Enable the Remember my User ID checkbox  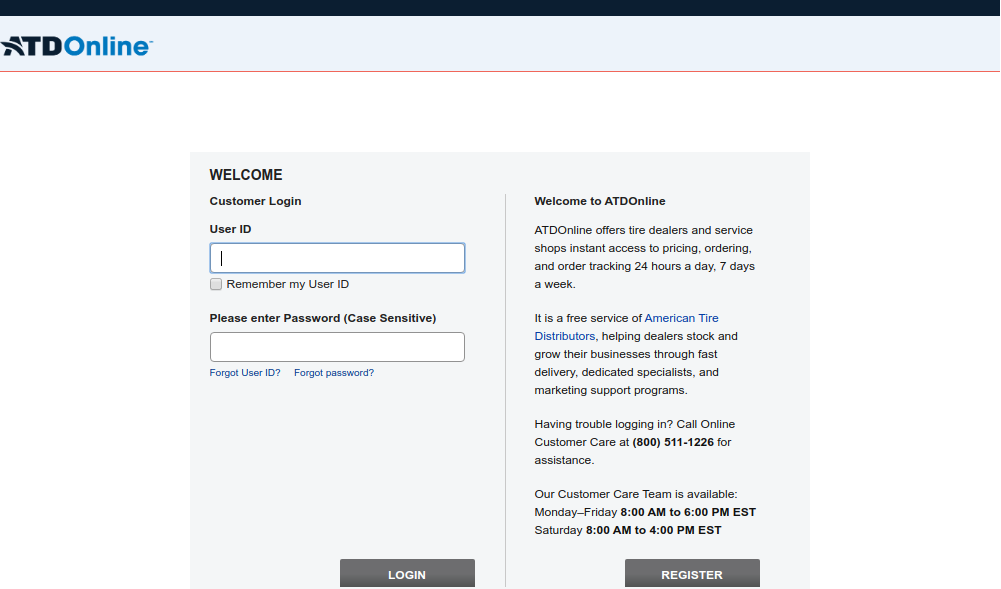coord(216,284)
